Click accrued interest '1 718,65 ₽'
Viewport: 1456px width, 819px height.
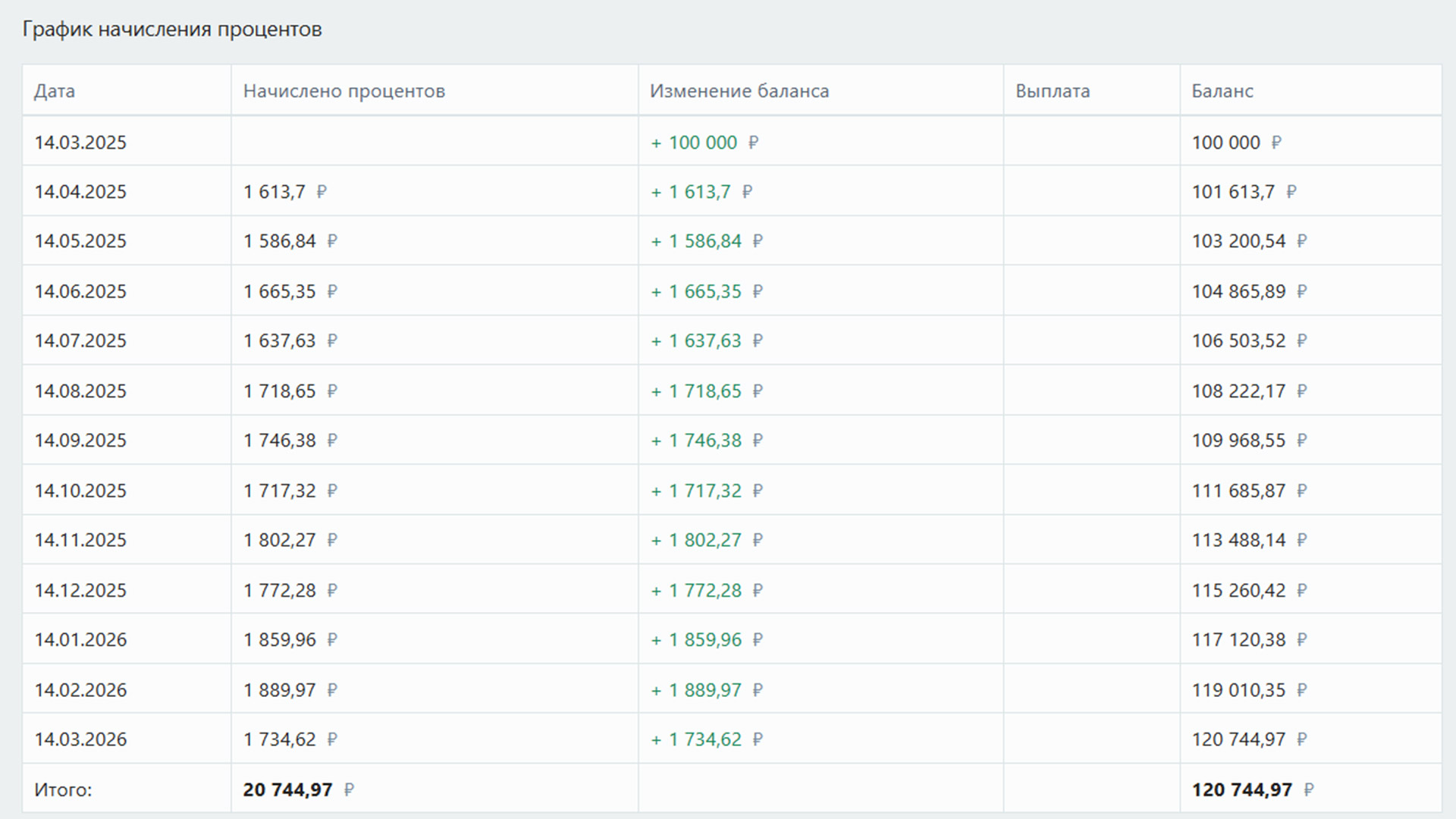pos(290,391)
